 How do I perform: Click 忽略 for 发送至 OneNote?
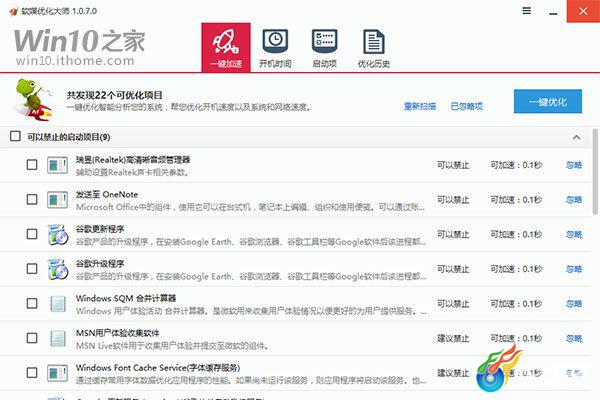coord(574,199)
